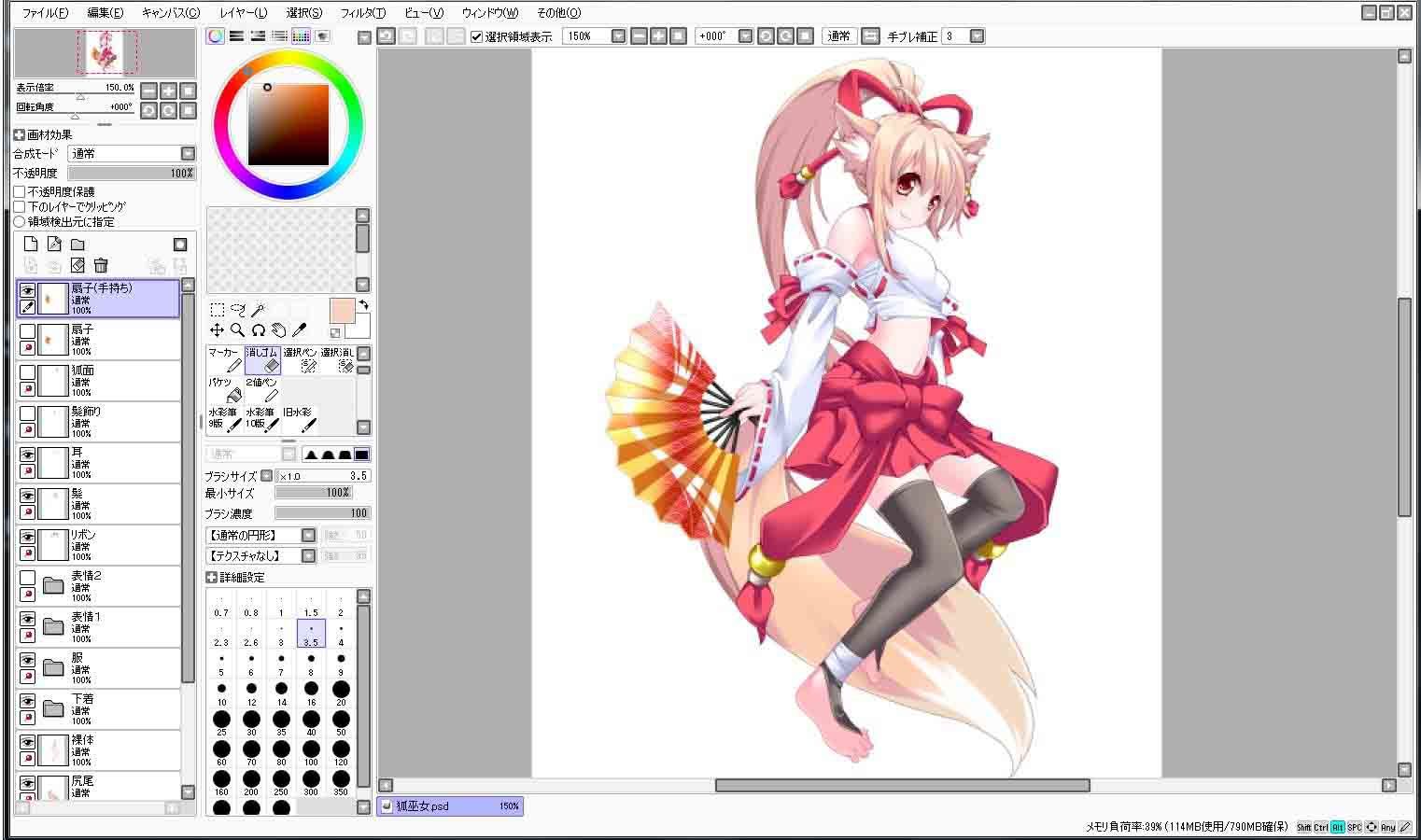Screen dimensions: 1421x840
Task: Toggle 選択領域表示 checkbox
Action: coord(477,36)
